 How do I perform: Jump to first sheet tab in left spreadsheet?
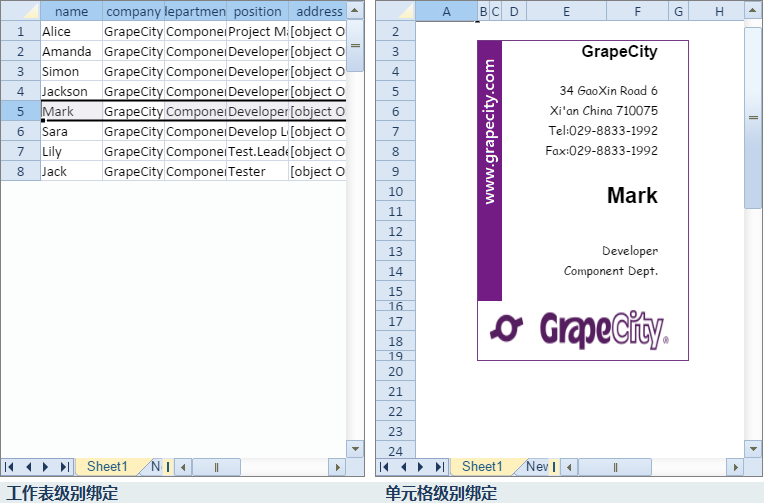(9, 467)
